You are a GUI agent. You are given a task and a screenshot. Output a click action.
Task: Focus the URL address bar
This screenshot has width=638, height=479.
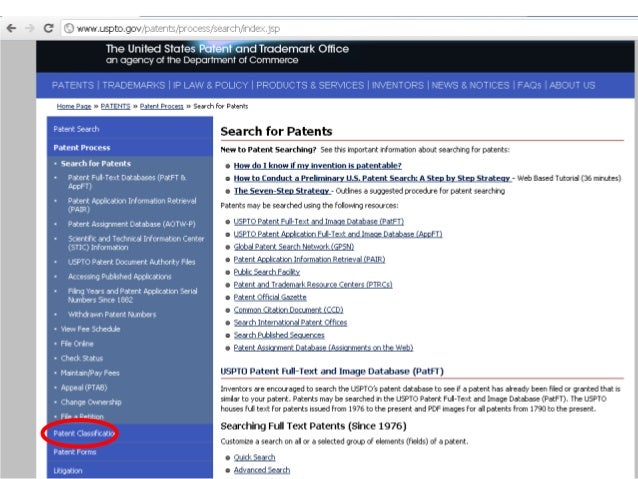point(349,28)
